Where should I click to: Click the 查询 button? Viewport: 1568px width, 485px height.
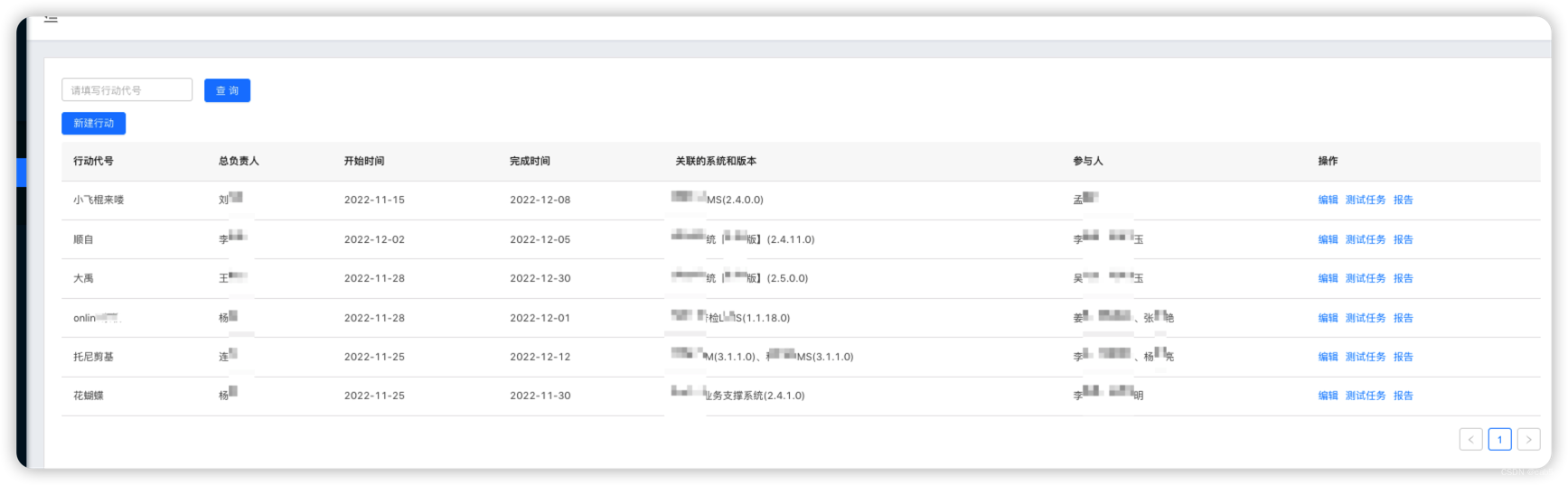tap(227, 90)
